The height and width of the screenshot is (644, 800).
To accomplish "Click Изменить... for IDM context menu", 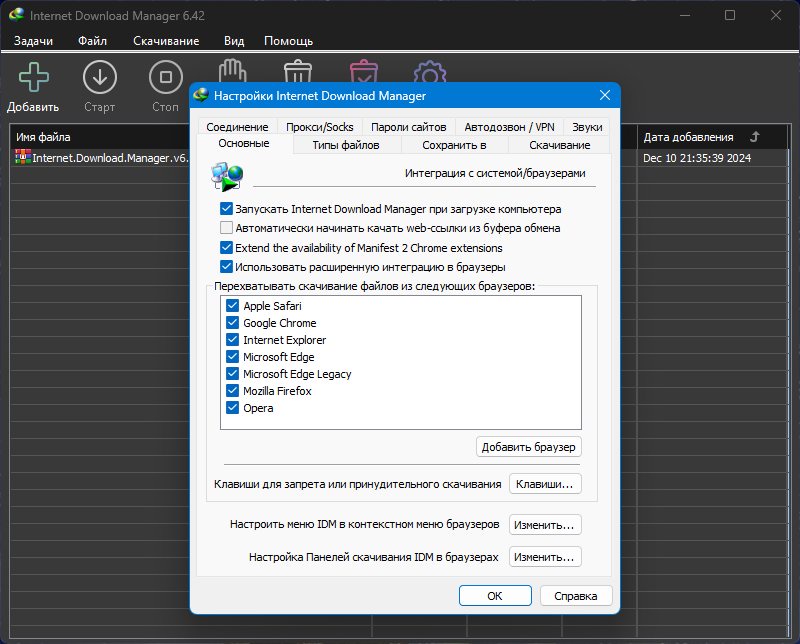I will click(545, 525).
